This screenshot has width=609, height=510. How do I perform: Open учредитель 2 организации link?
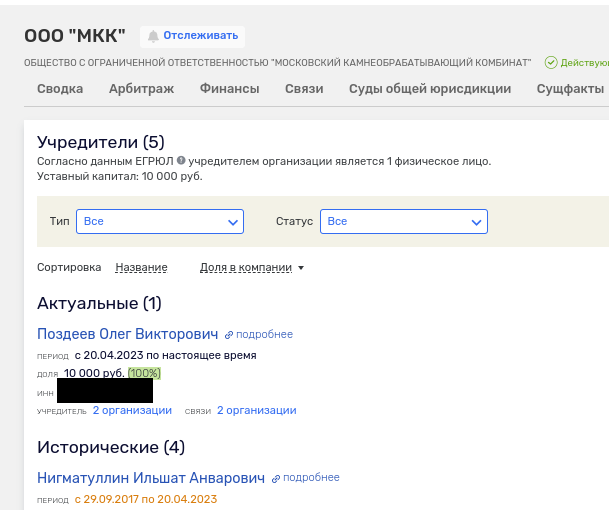[132, 411]
